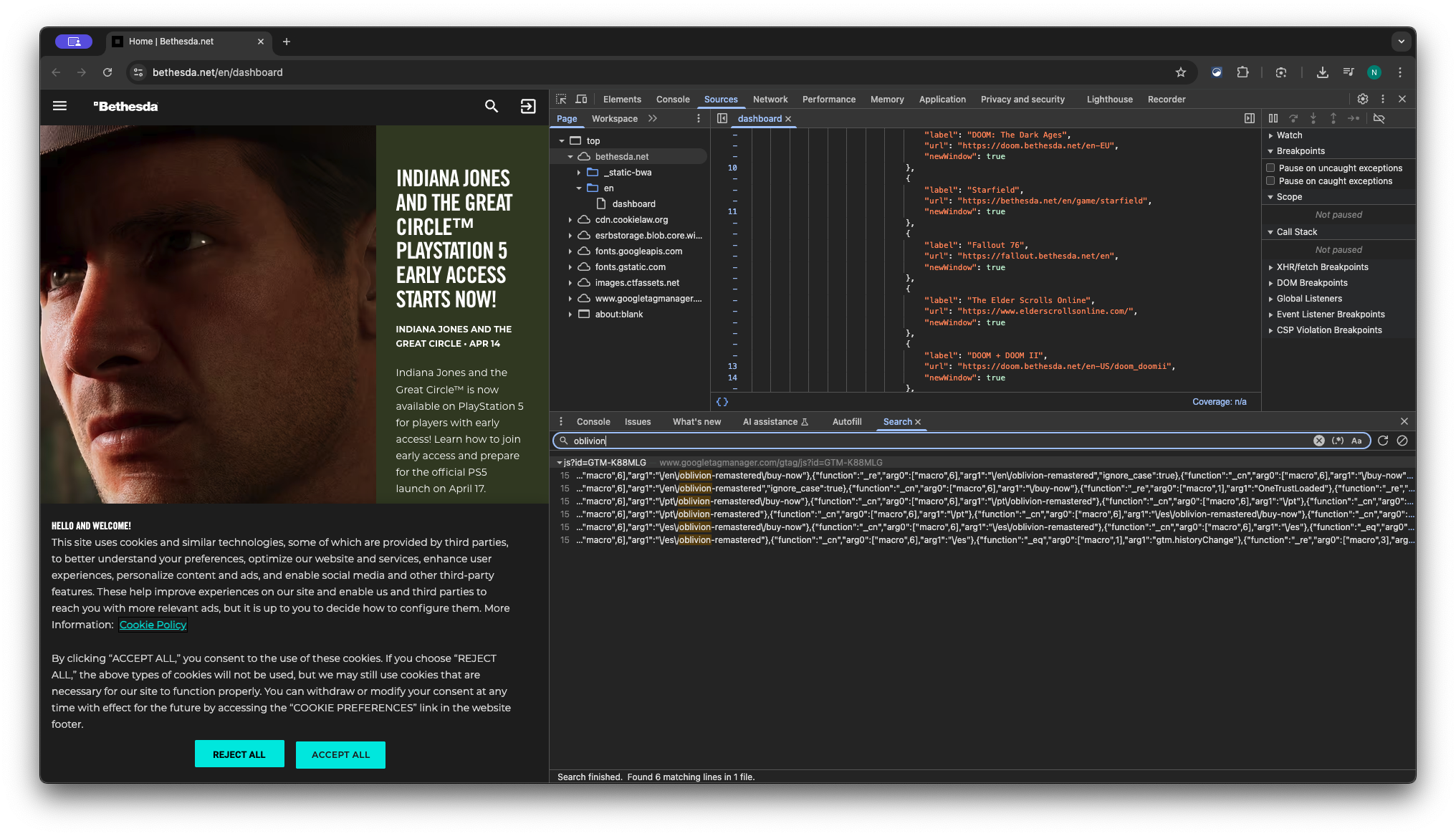Bookmark this page with the star icon
This screenshot has width=1456, height=836.
[1181, 72]
